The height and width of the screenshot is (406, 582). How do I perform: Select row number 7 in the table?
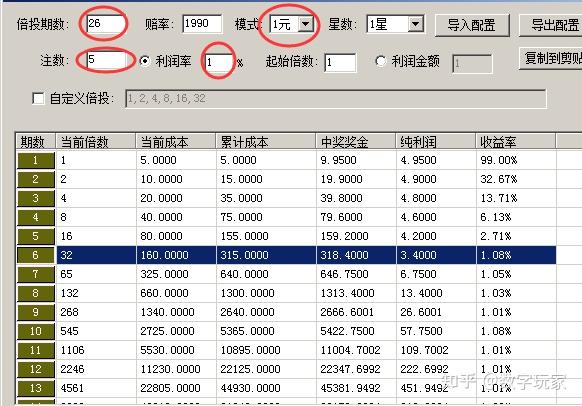coord(36,274)
